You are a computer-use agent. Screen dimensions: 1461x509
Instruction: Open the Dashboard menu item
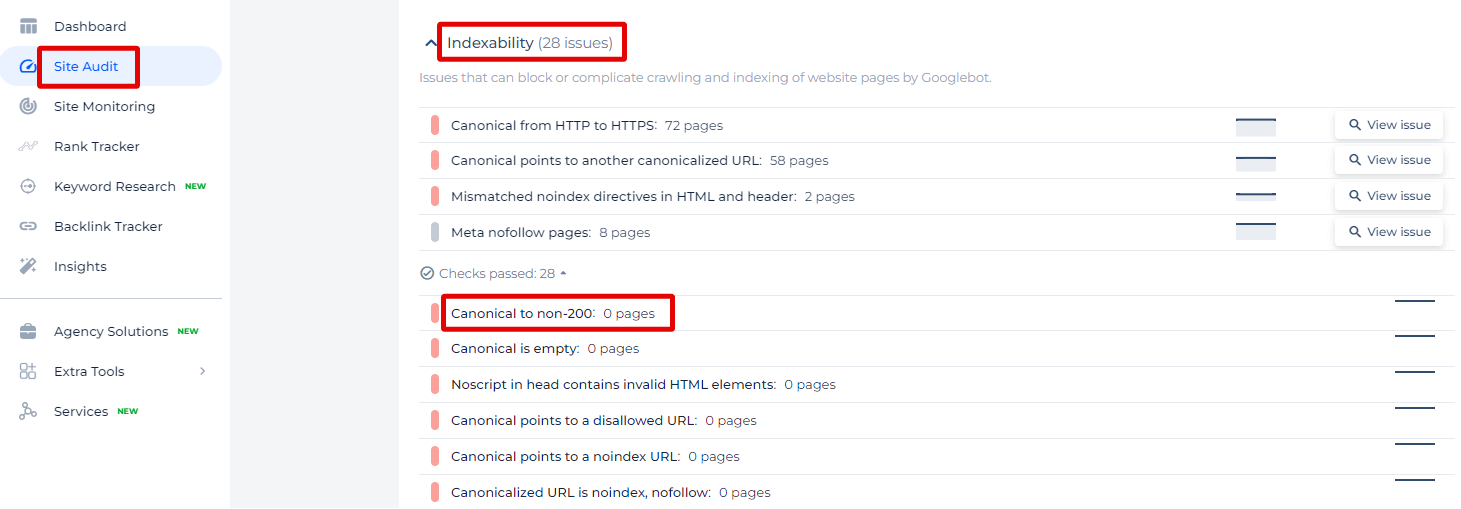90,26
